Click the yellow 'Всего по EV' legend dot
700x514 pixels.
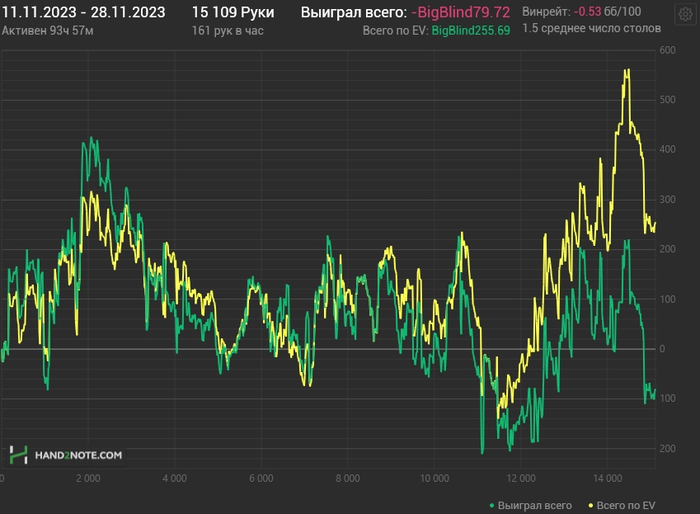(x=591, y=506)
